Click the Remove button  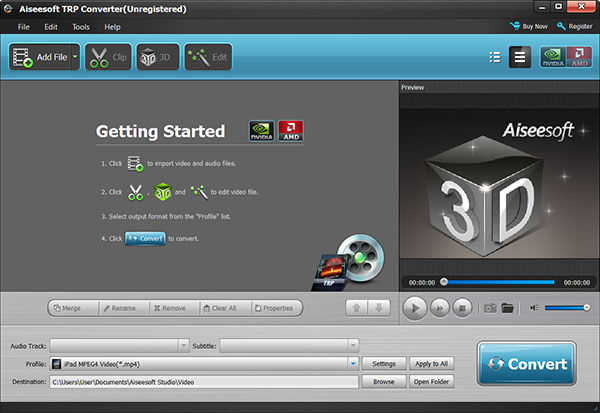[174, 308]
